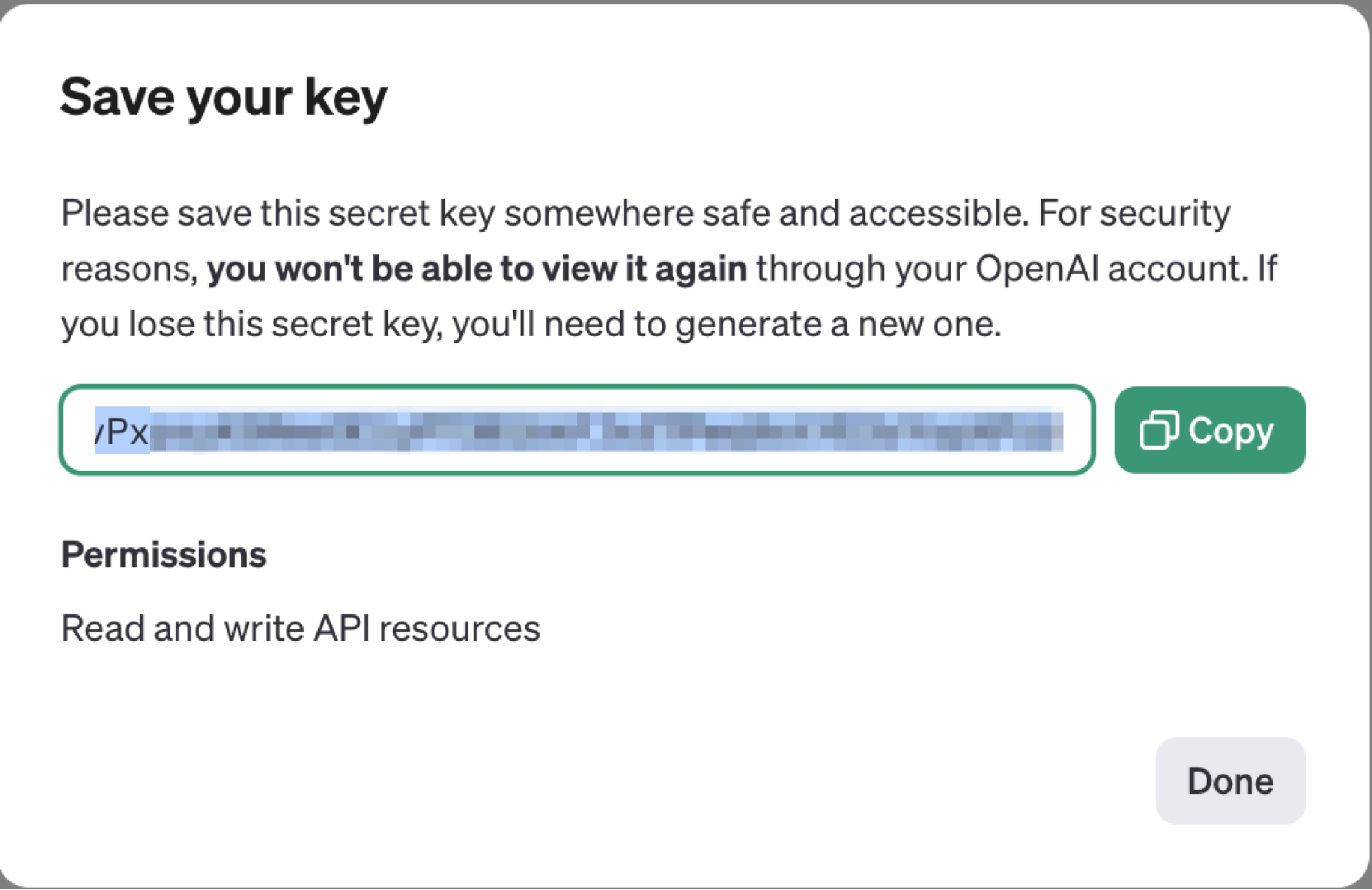
Task: Select the Copy button to copy the key
Action: [x=1210, y=430]
